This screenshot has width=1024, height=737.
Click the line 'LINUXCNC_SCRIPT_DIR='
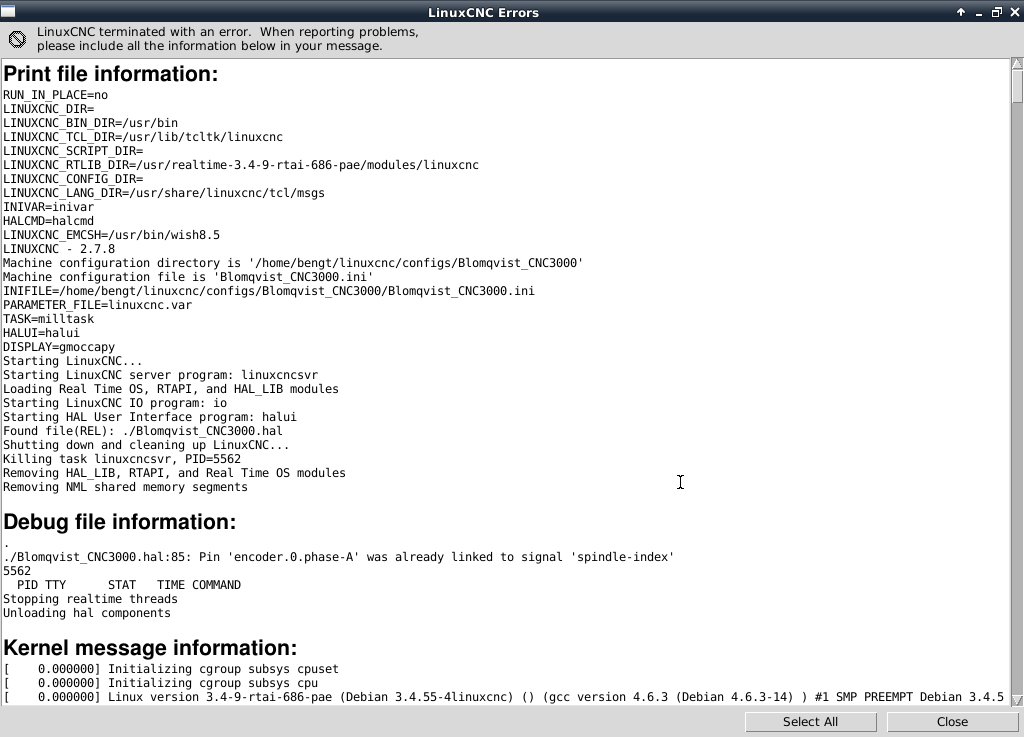coord(73,151)
